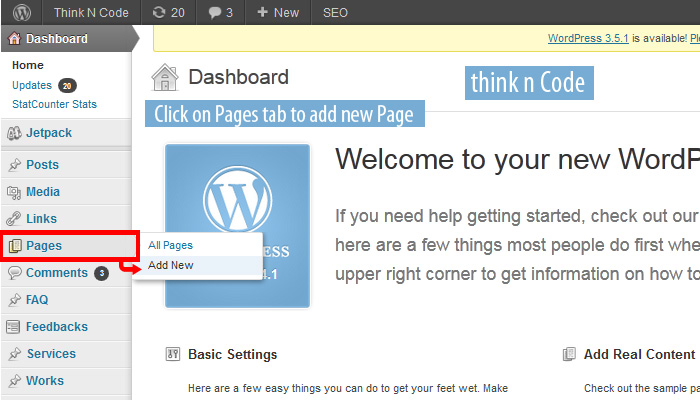Click the FAQ pushpin icon
Image resolution: width=700 pixels, height=400 pixels.
pyautogui.click(x=14, y=300)
